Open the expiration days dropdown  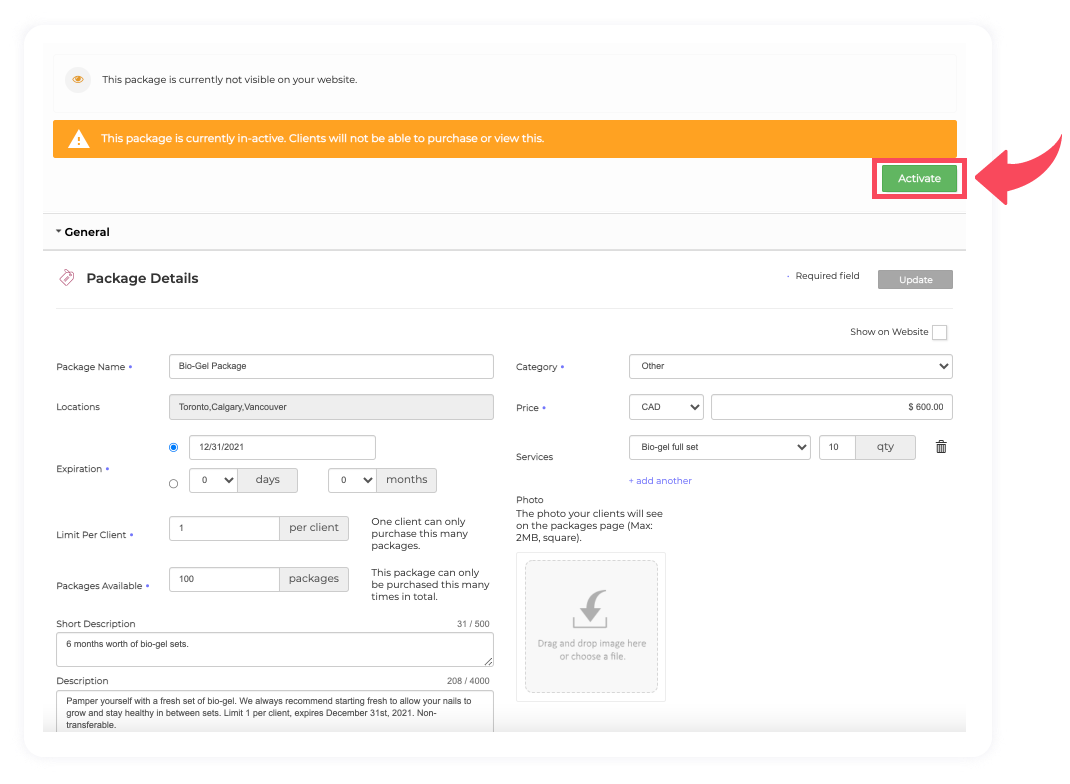click(213, 480)
